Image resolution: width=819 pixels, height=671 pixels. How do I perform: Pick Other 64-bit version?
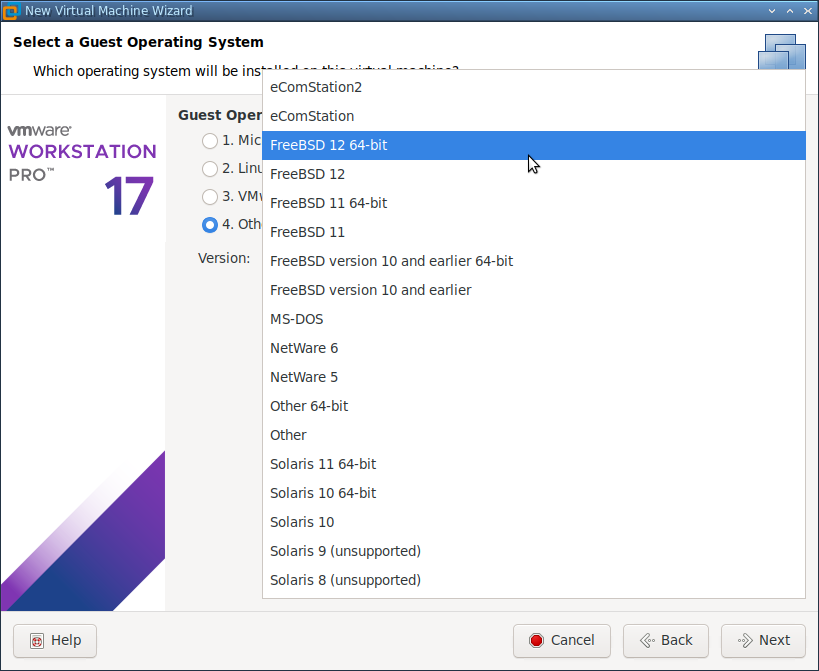tap(534, 406)
